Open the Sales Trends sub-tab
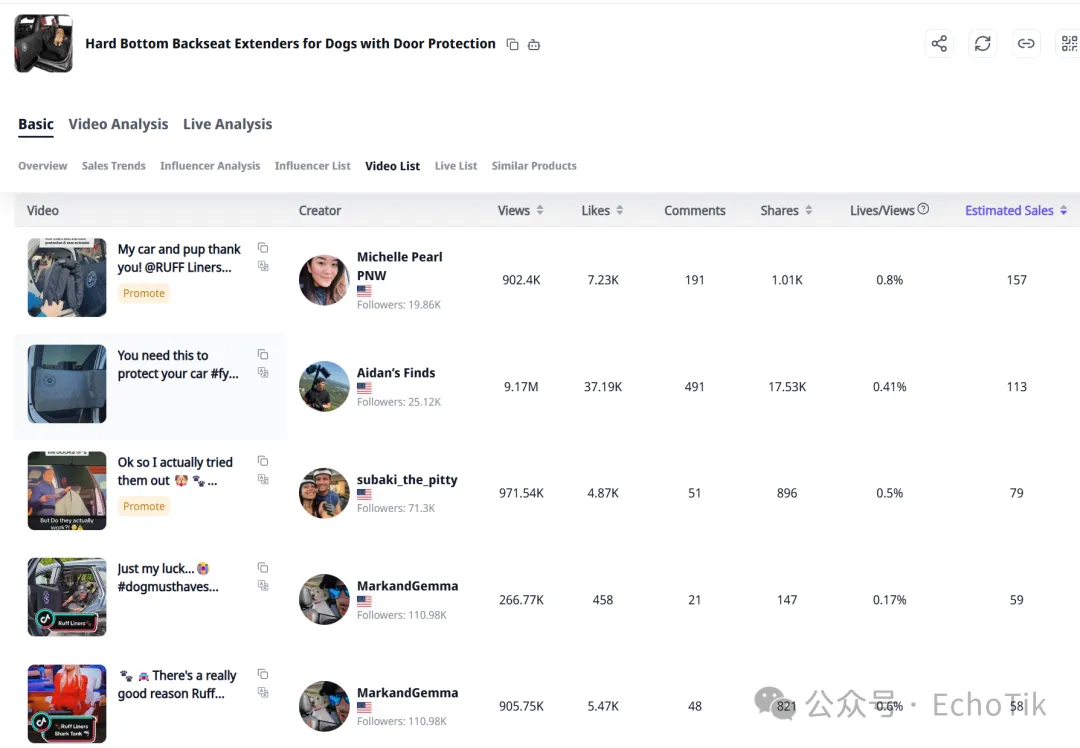The width and height of the screenshot is (1080, 748). 114,166
